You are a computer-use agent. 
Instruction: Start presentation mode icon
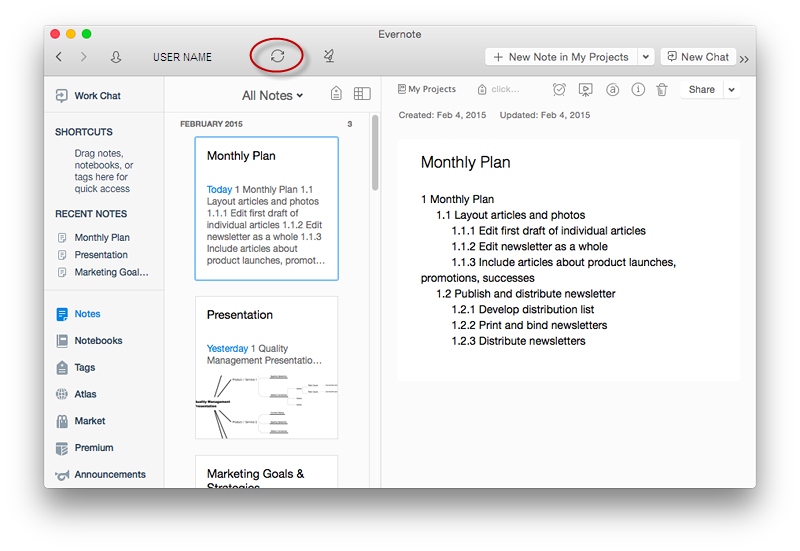(585, 90)
